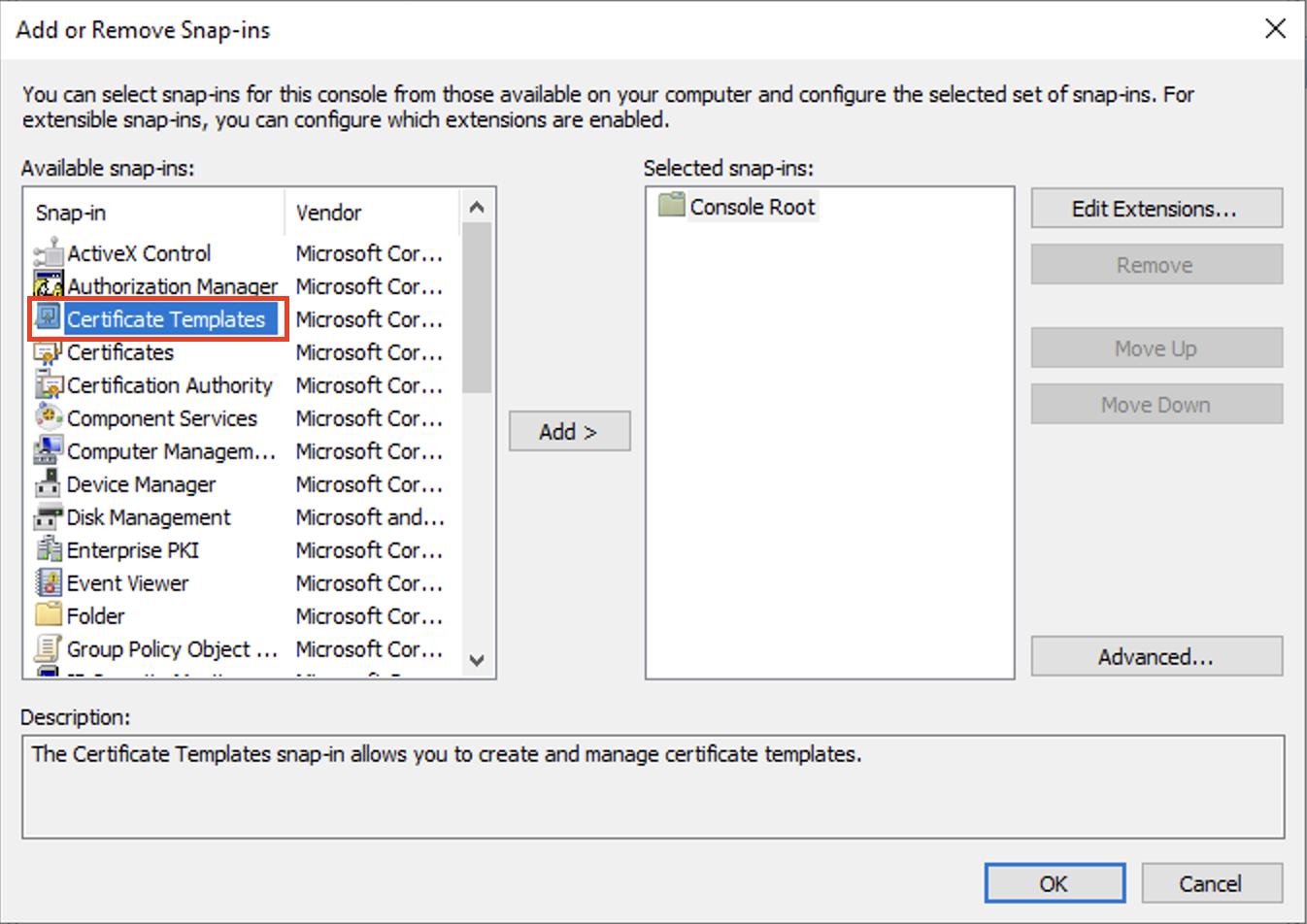Add the highlighted Certificate Templates snap-in
The width and height of the screenshot is (1307, 924).
[x=569, y=431]
